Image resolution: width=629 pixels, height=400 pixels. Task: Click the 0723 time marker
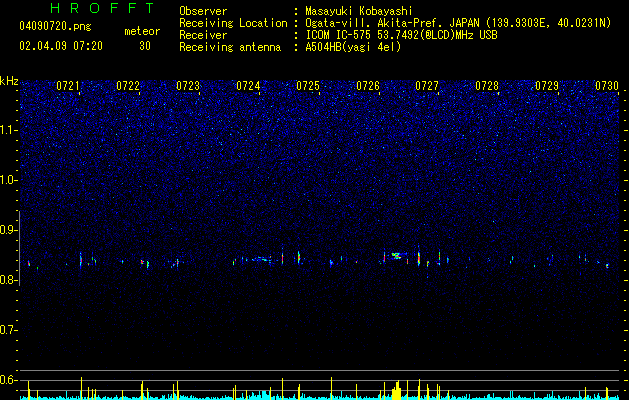188,86
